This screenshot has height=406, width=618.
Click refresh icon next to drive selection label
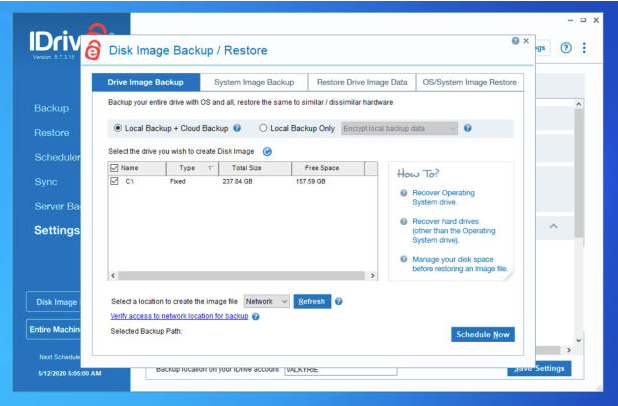coord(267,152)
